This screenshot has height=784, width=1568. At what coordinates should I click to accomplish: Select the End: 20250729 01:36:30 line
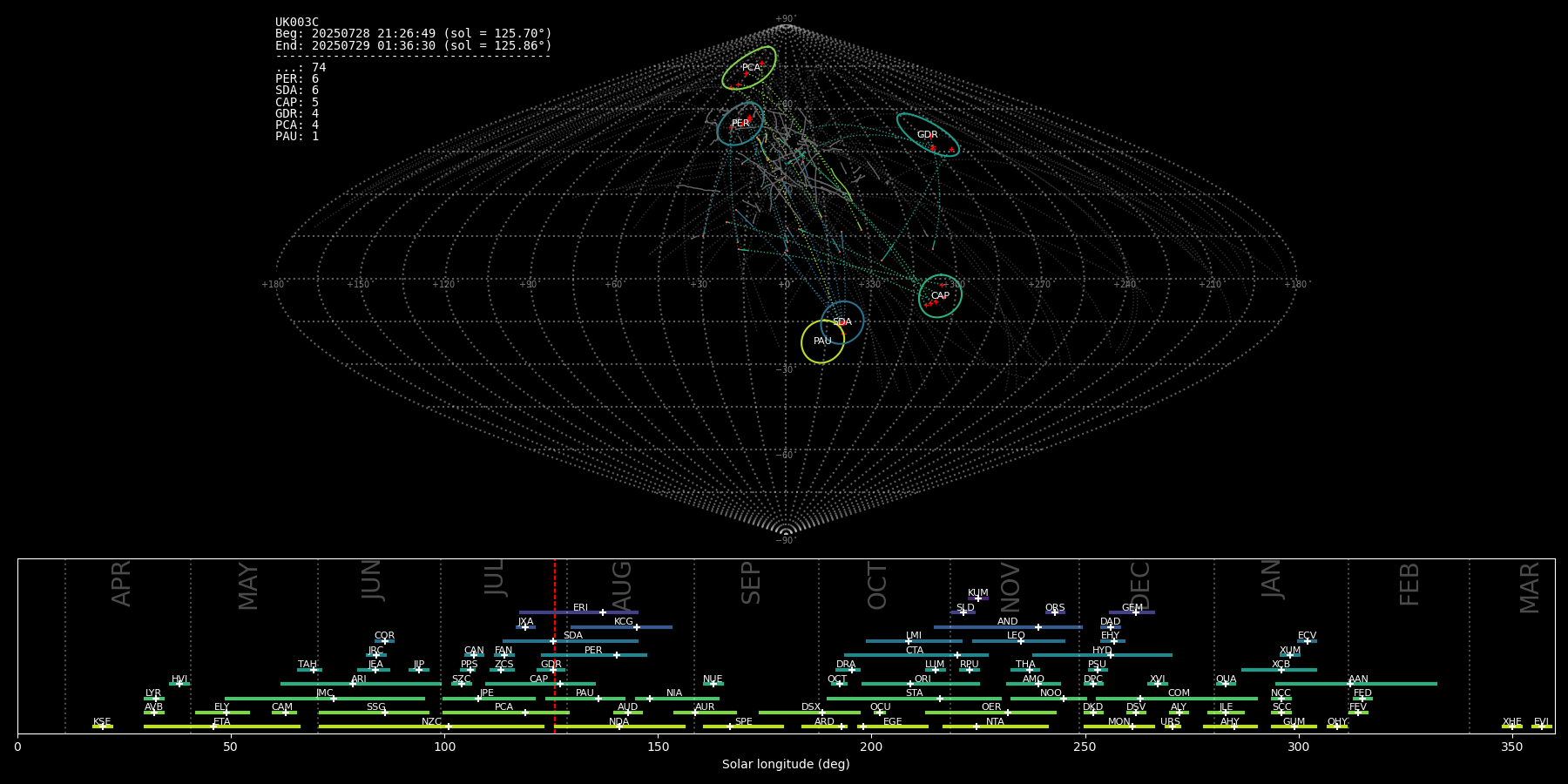(414, 45)
